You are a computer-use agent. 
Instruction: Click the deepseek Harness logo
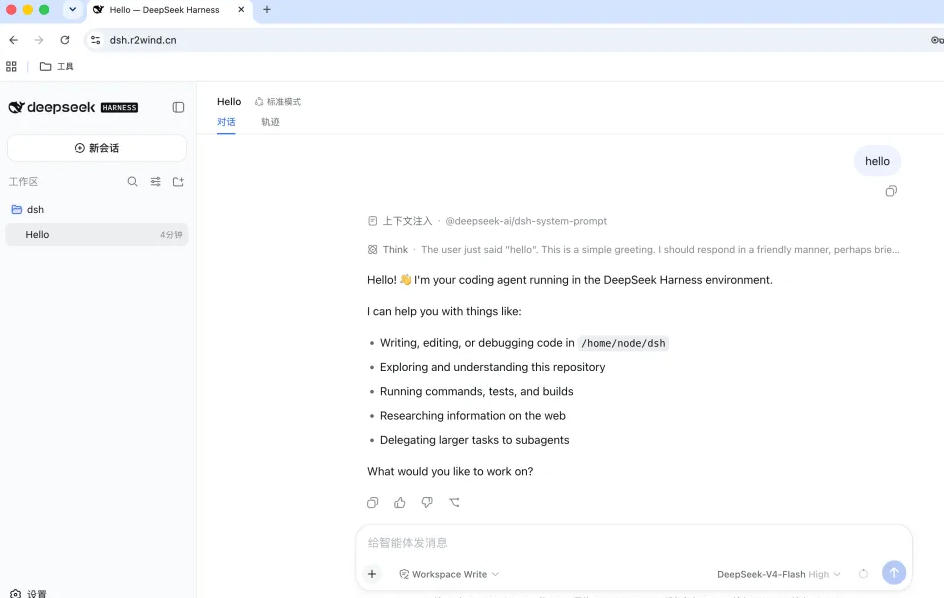pos(73,107)
